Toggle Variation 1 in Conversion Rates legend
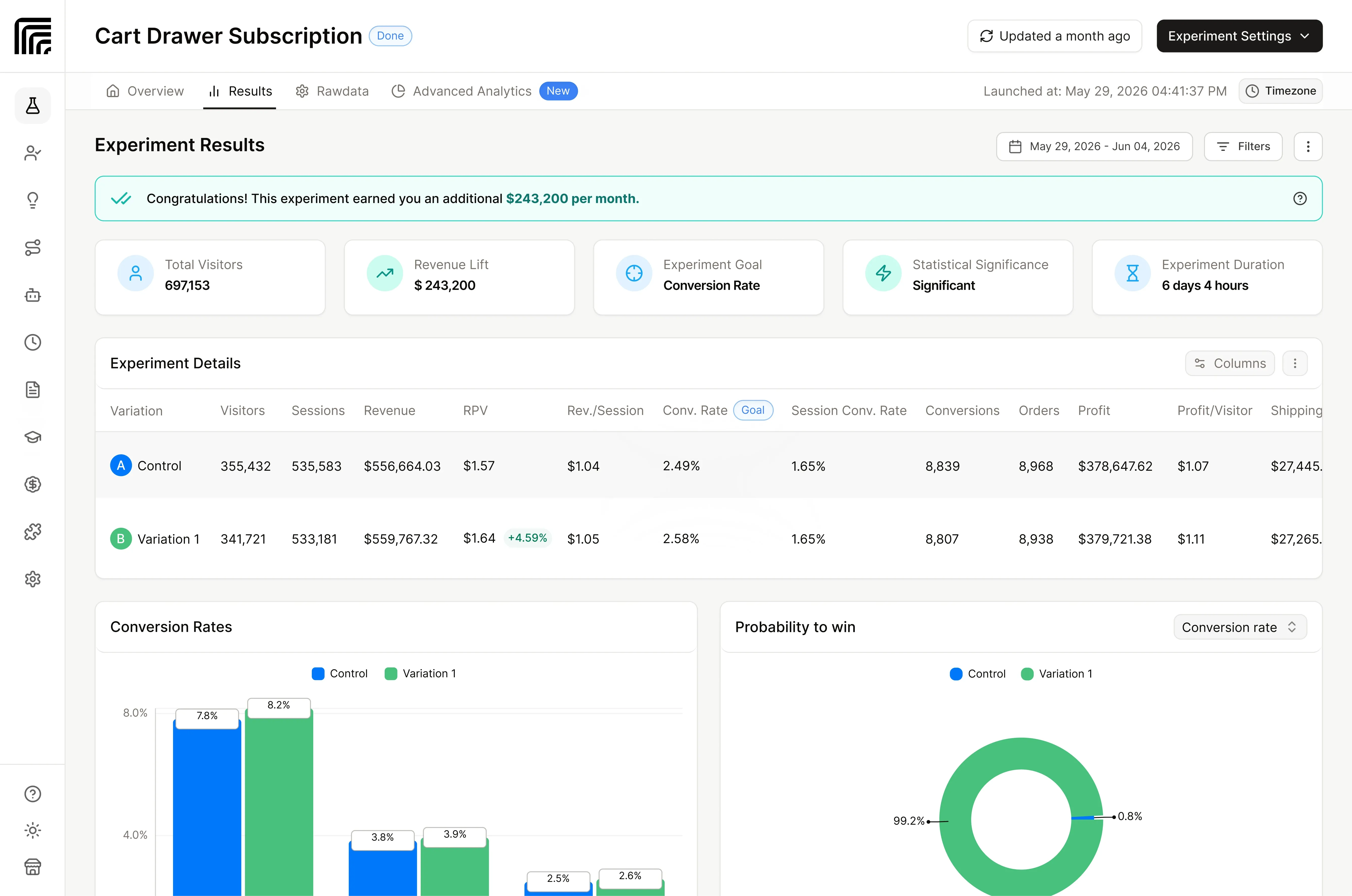The height and width of the screenshot is (896, 1352). (x=420, y=673)
